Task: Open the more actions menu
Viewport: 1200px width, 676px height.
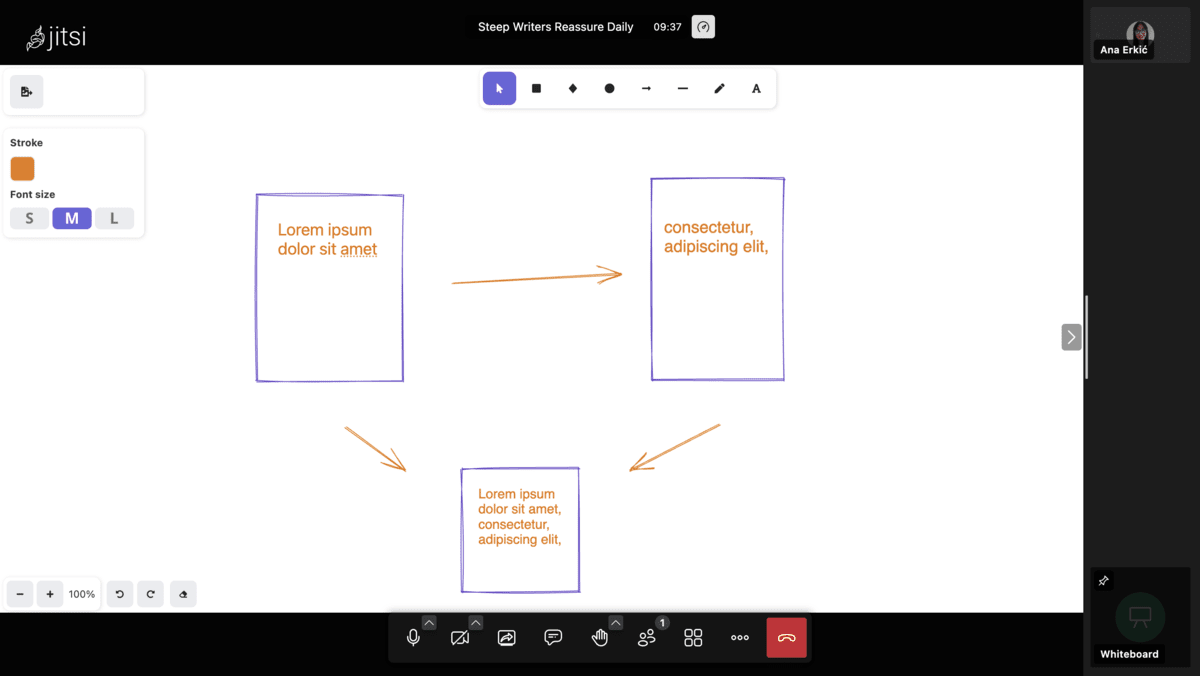Action: click(x=739, y=637)
